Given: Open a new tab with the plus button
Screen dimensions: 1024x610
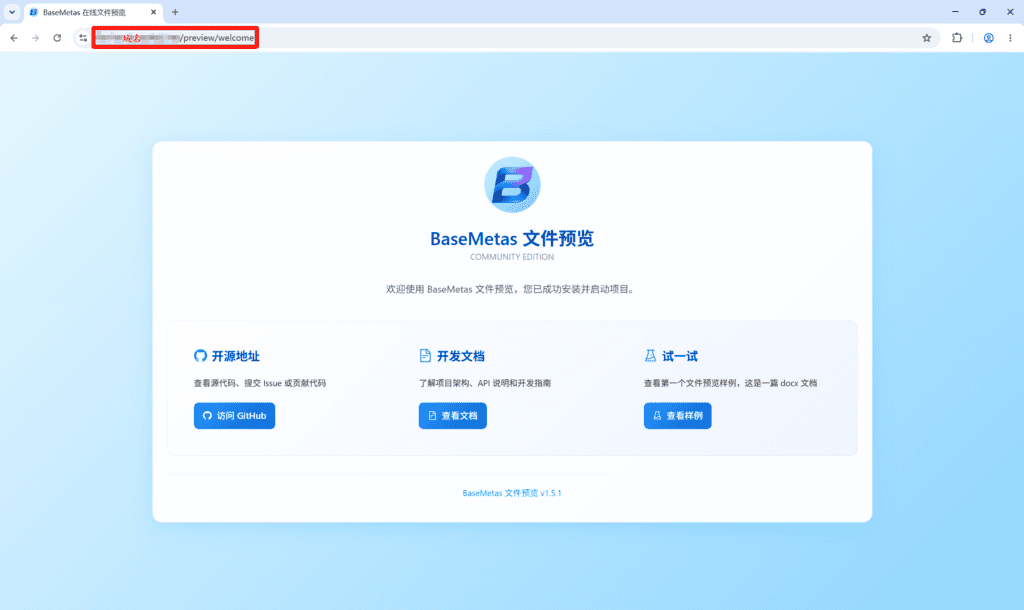Looking at the screenshot, I should coord(175,12).
